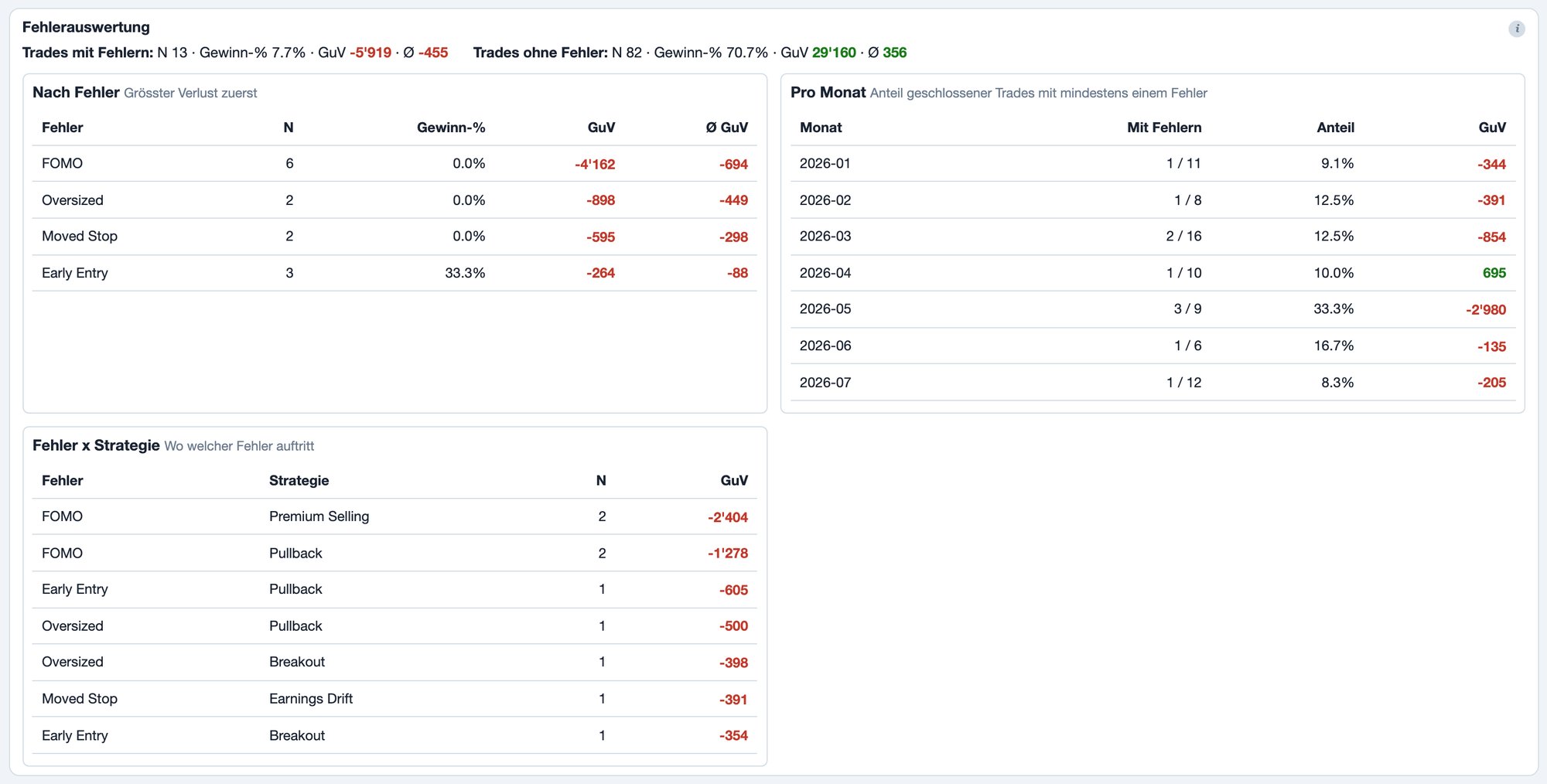Screen dimensions: 1547x784
Task: Click the -1'278 FOMO Pullback value
Action: point(728,554)
